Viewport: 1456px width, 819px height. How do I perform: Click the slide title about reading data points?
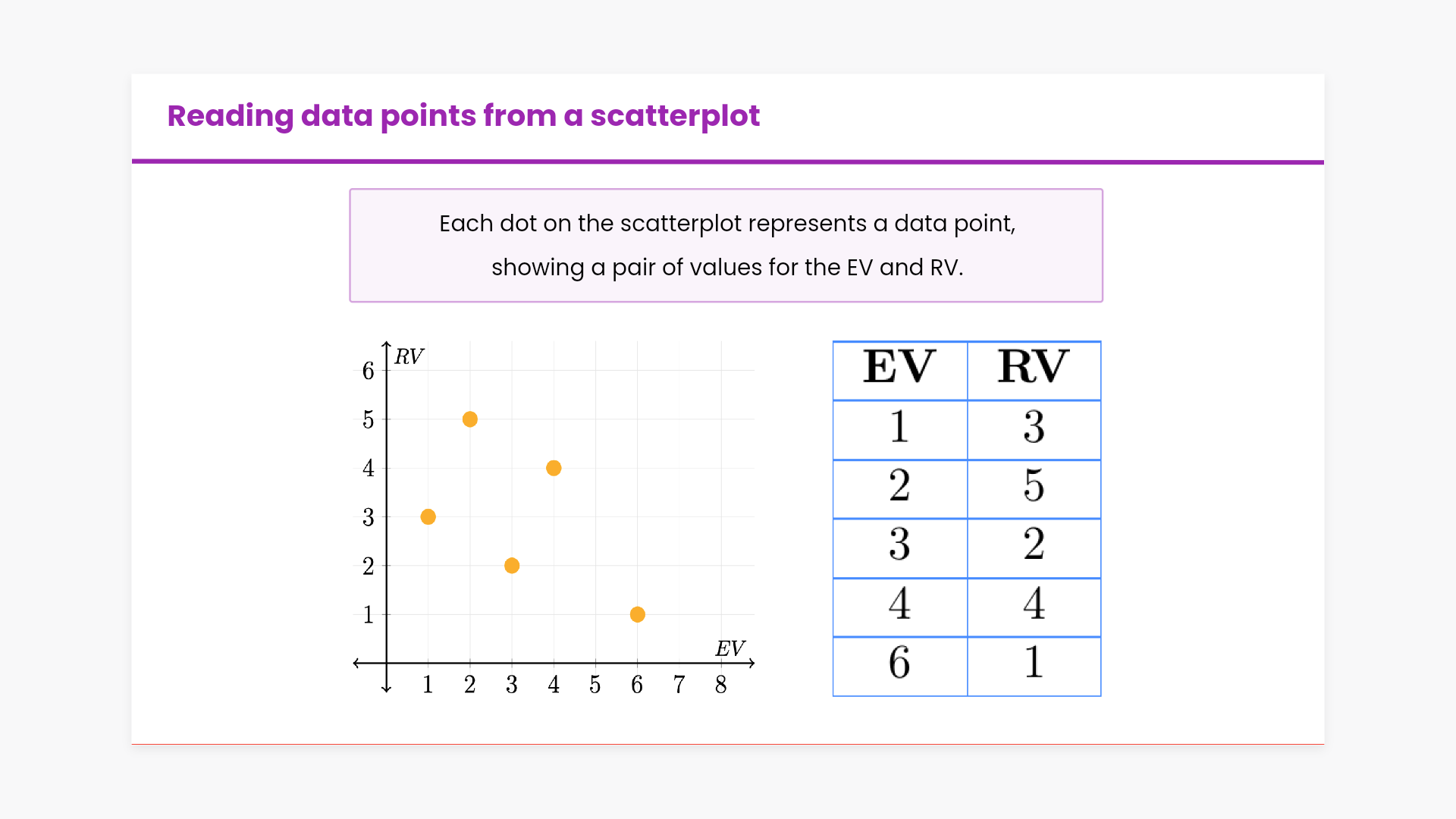[463, 116]
